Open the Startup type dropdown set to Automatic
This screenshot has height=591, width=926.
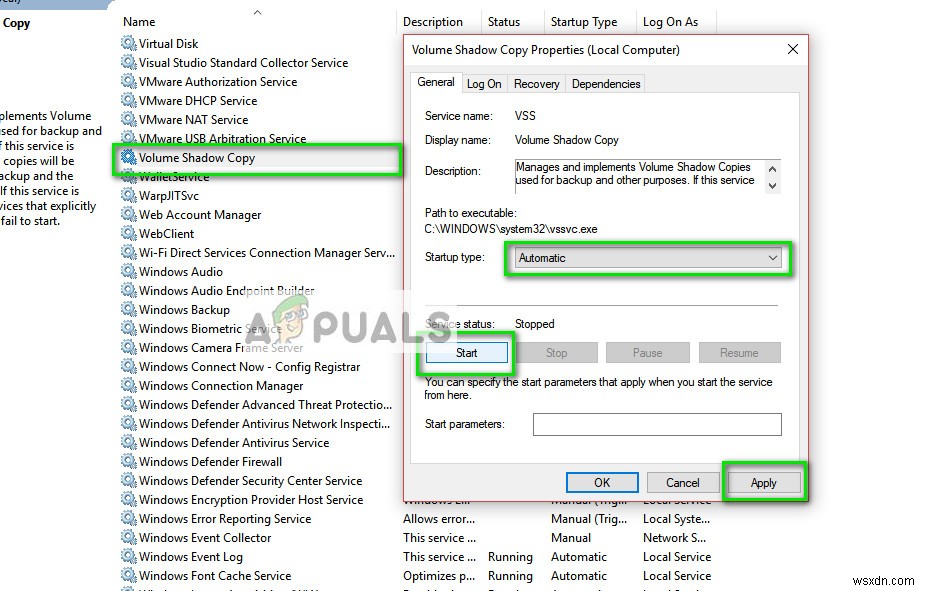point(648,258)
